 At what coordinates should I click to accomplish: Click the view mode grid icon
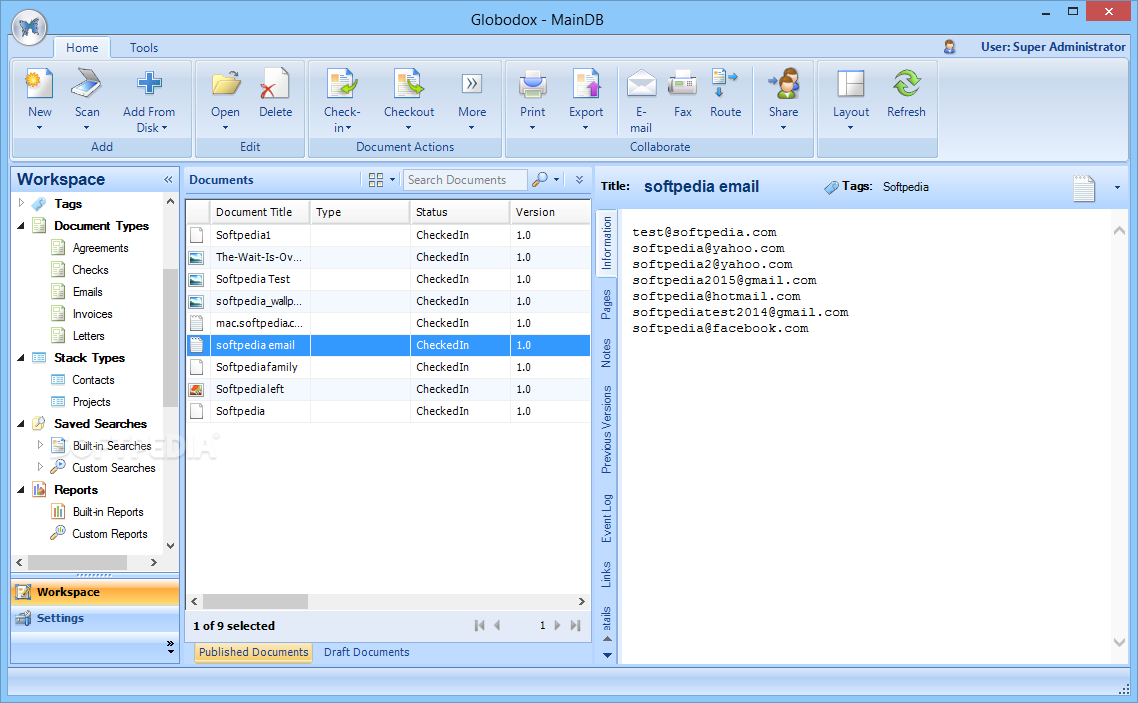(376, 180)
